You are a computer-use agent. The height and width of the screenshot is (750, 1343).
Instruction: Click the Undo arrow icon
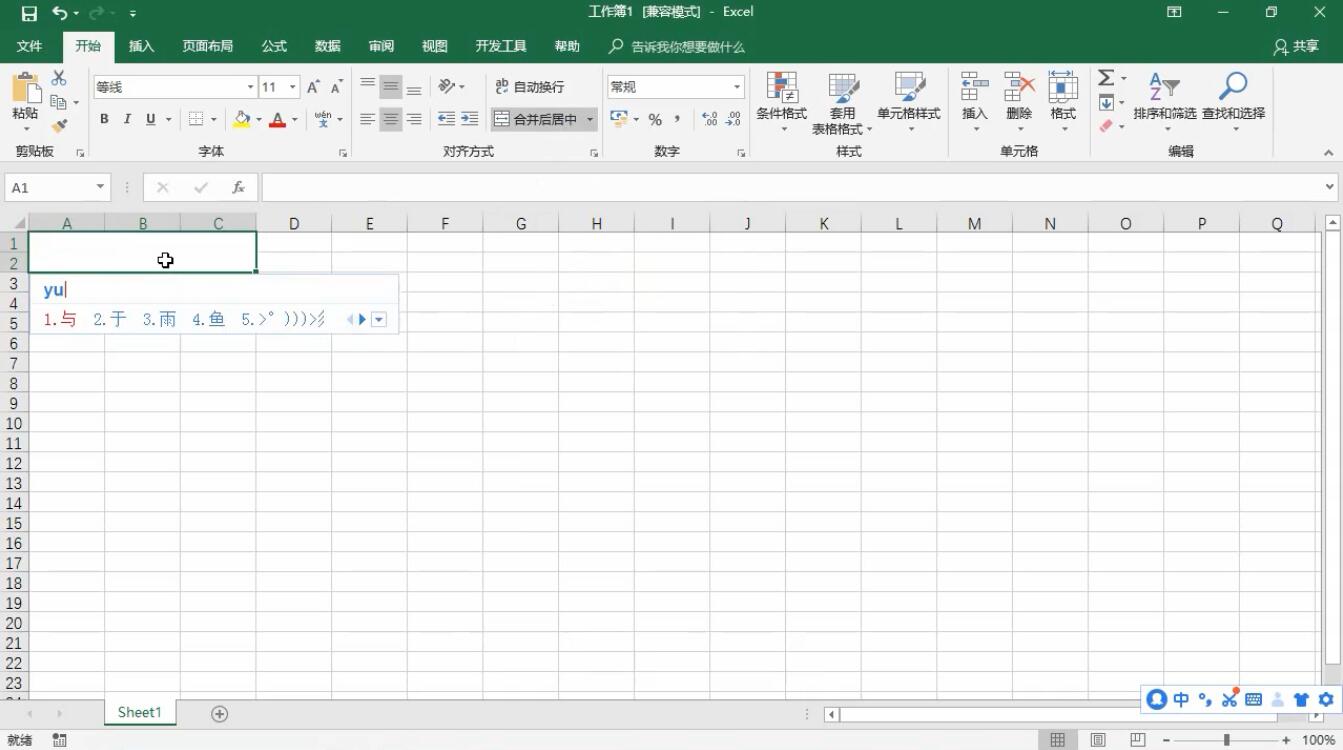coord(60,13)
